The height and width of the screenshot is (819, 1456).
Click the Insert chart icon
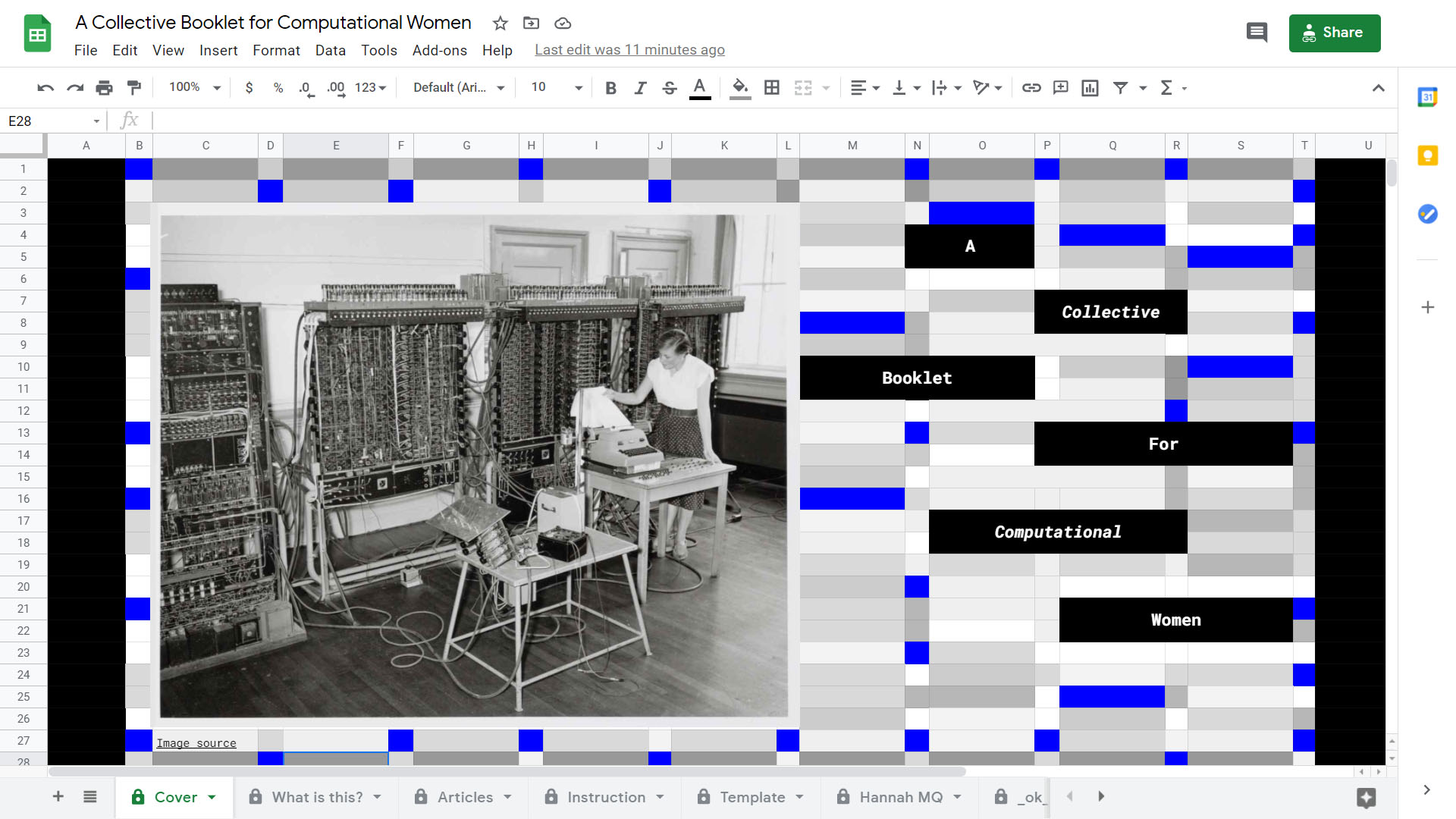[1090, 87]
